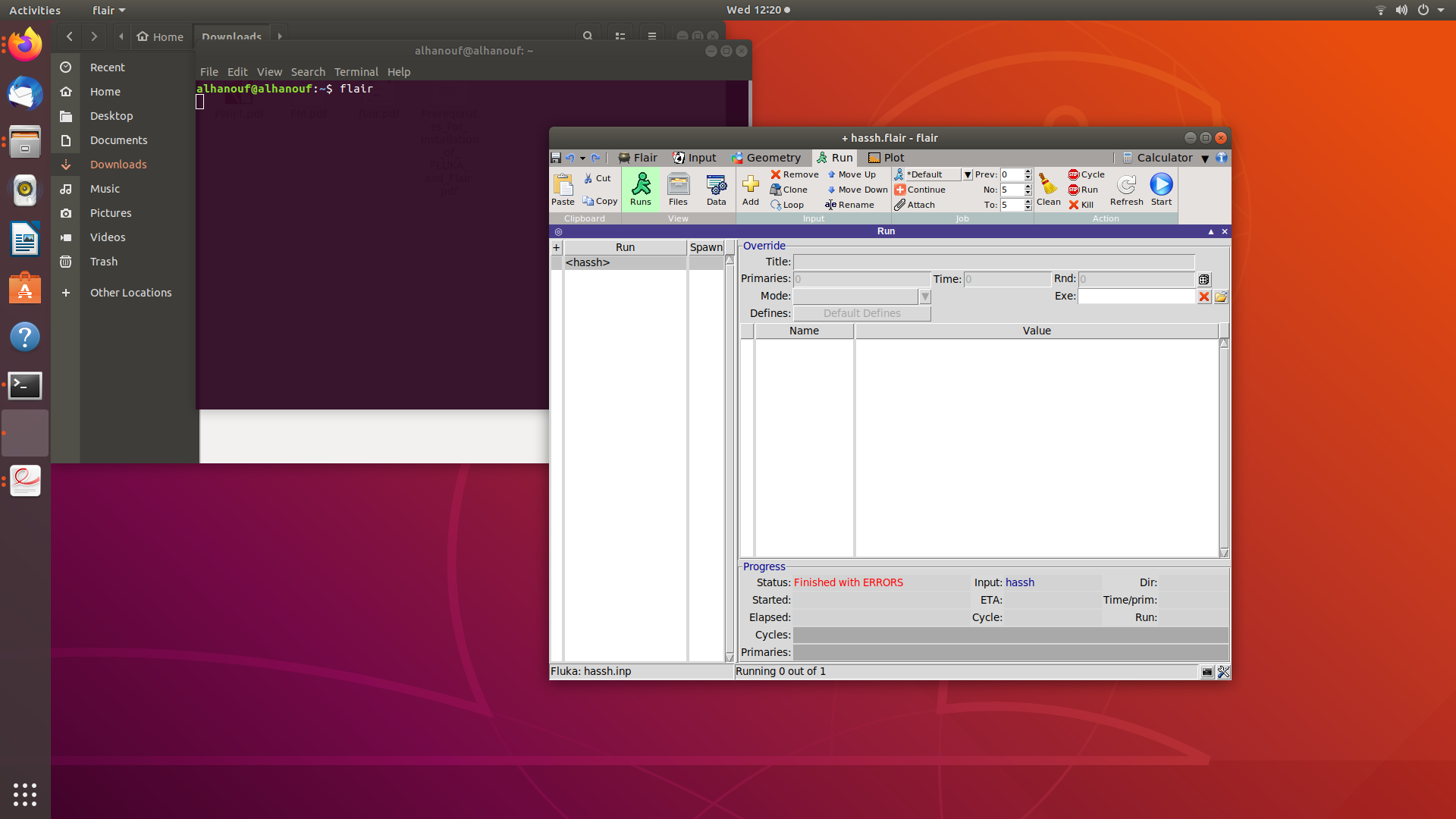
Task: Open the flair info icon
Action: pyautogui.click(x=1222, y=158)
